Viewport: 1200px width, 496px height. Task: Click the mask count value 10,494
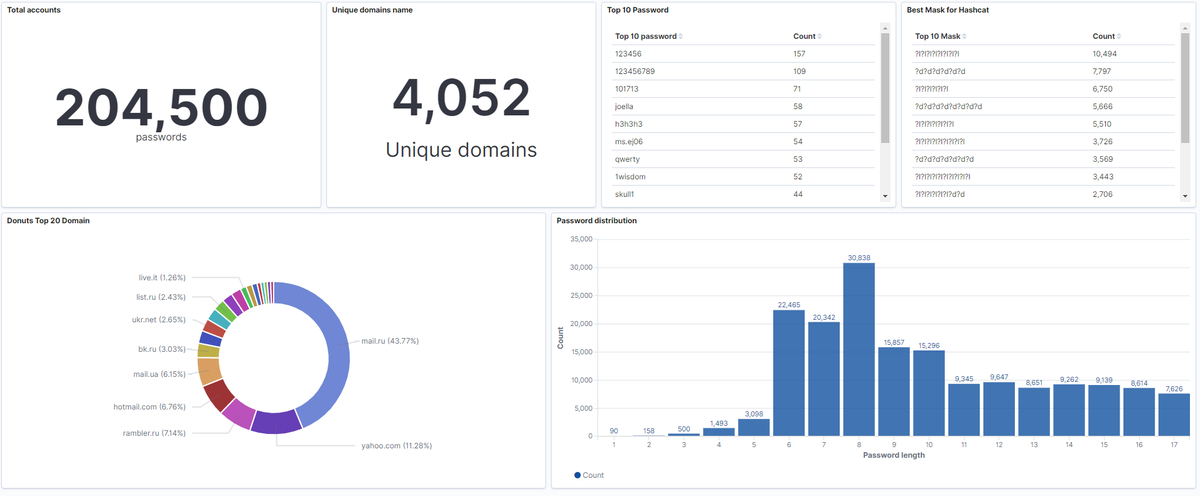click(x=1105, y=53)
